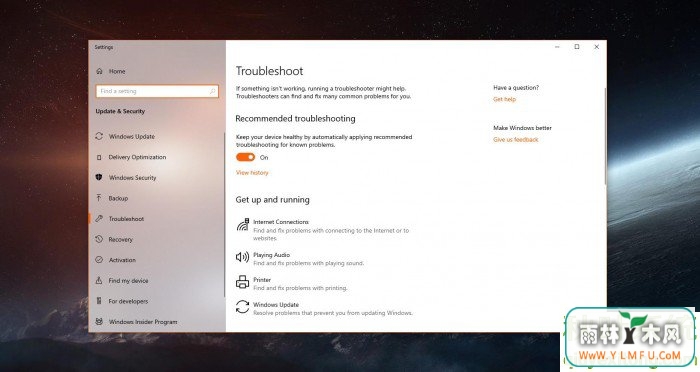
Task: Turn off recommended troubleshooting toggle
Action: (x=246, y=157)
